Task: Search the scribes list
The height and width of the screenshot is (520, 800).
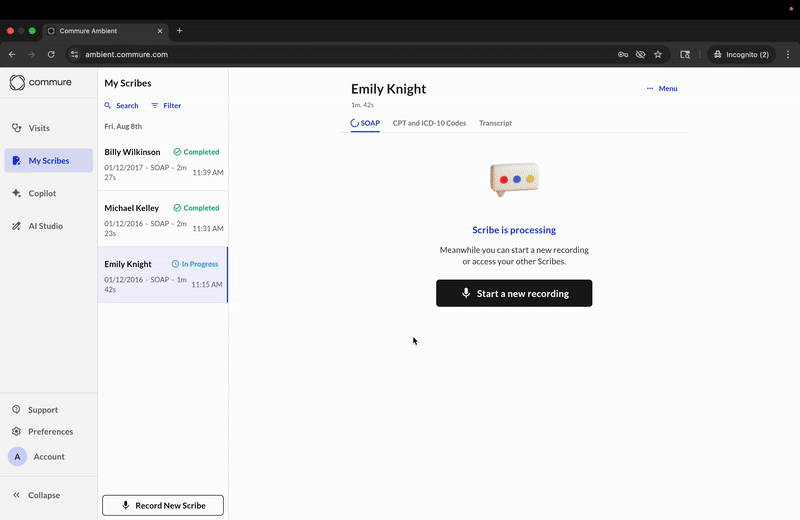Action: (121, 106)
